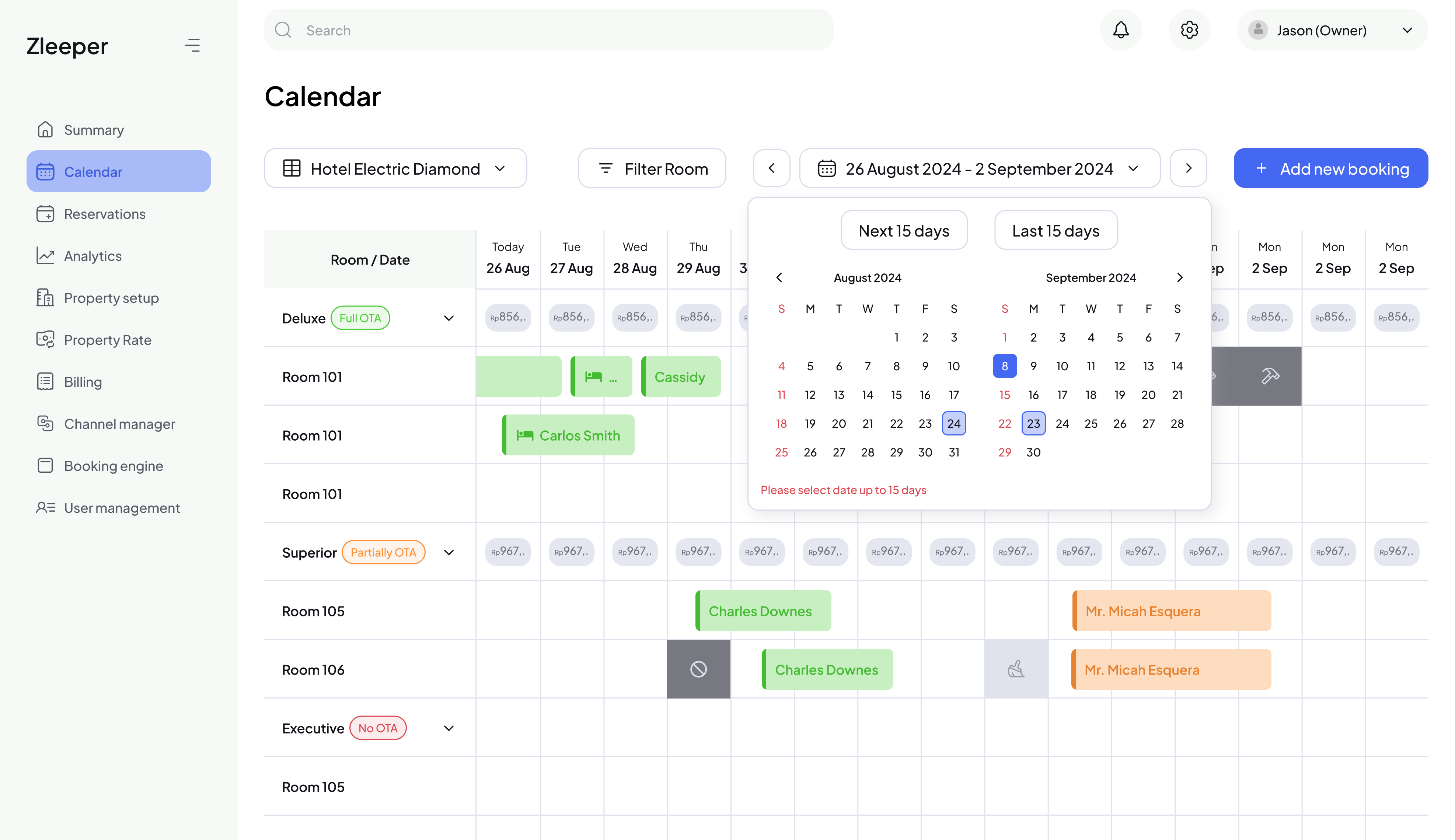
Task: Select Last 15 days preset
Action: click(x=1056, y=230)
